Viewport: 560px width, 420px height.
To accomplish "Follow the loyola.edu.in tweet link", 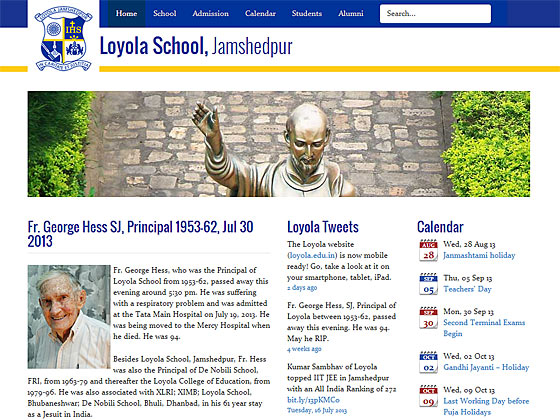I will [312, 255].
